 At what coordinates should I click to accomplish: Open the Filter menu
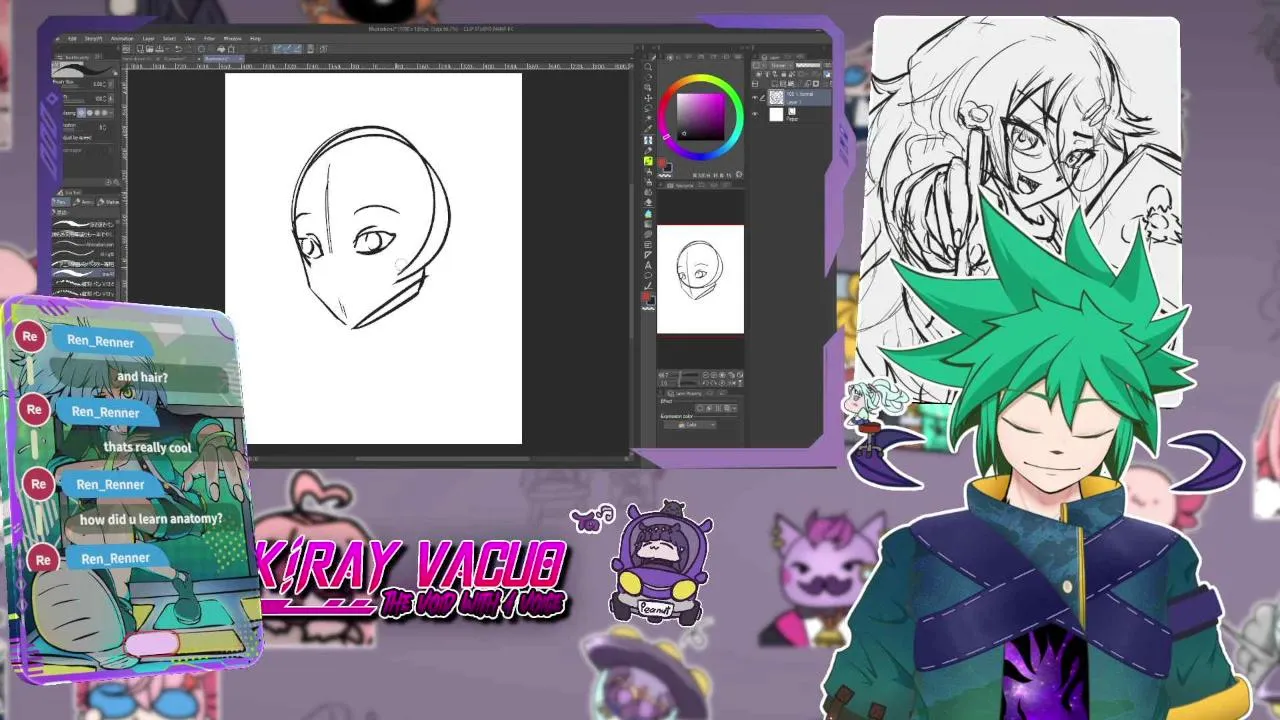tap(209, 39)
